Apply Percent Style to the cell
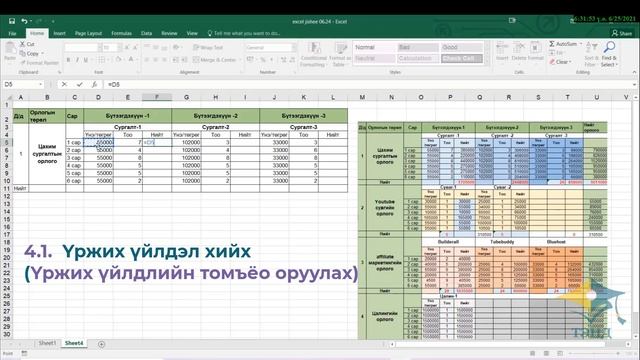640x360 pixels. click(x=262, y=60)
